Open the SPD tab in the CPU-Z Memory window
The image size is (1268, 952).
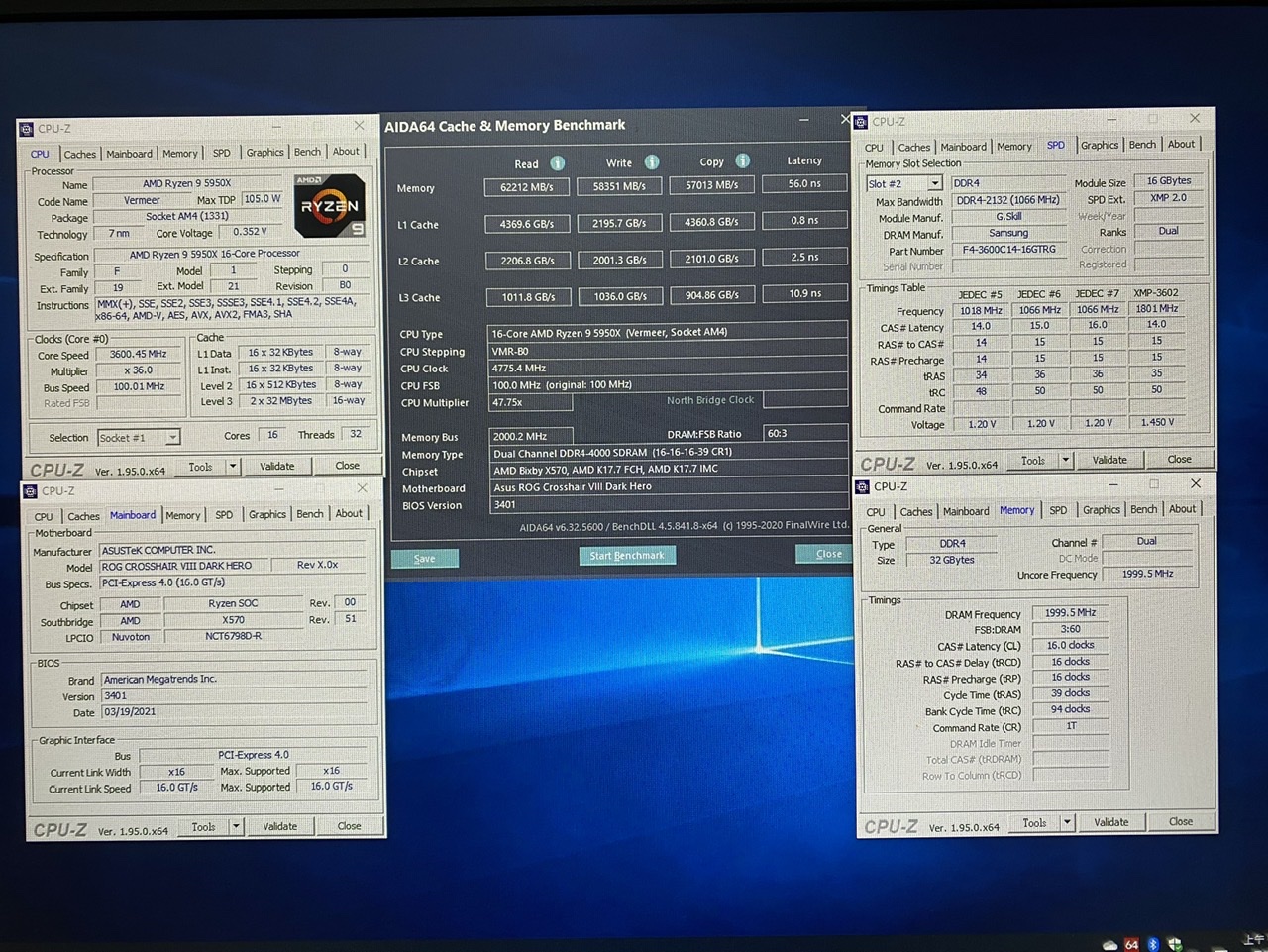[x=1058, y=510]
